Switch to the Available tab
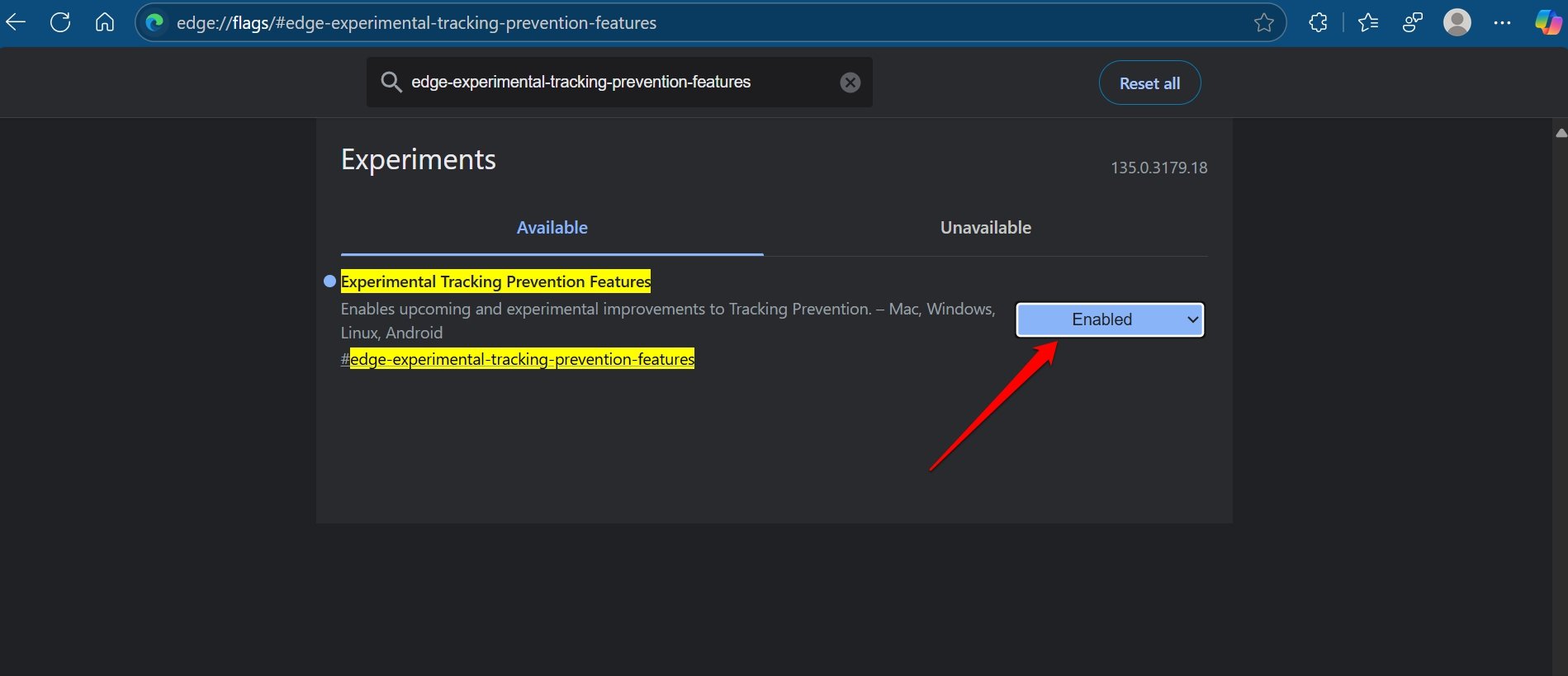Image resolution: width=1568 pixels, height=676 pixels. tap(552, 228)
